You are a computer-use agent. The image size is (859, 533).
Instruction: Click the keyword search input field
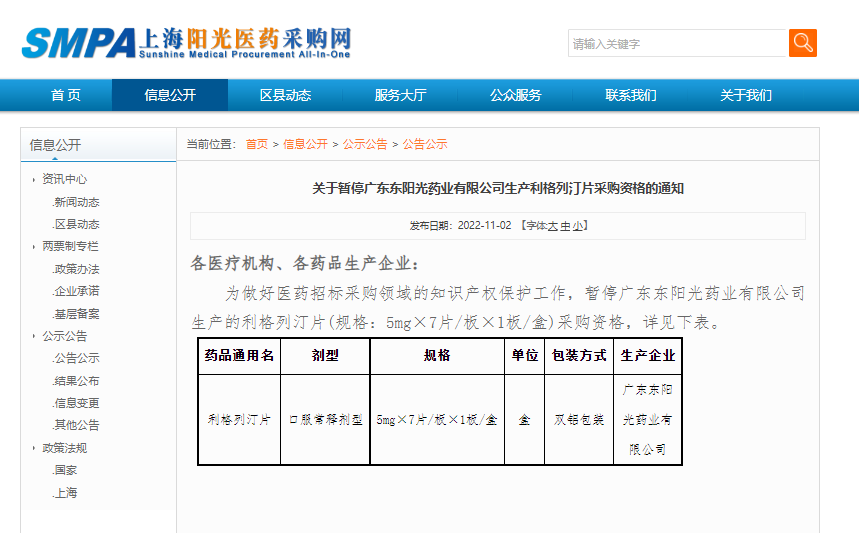(677, 44)
